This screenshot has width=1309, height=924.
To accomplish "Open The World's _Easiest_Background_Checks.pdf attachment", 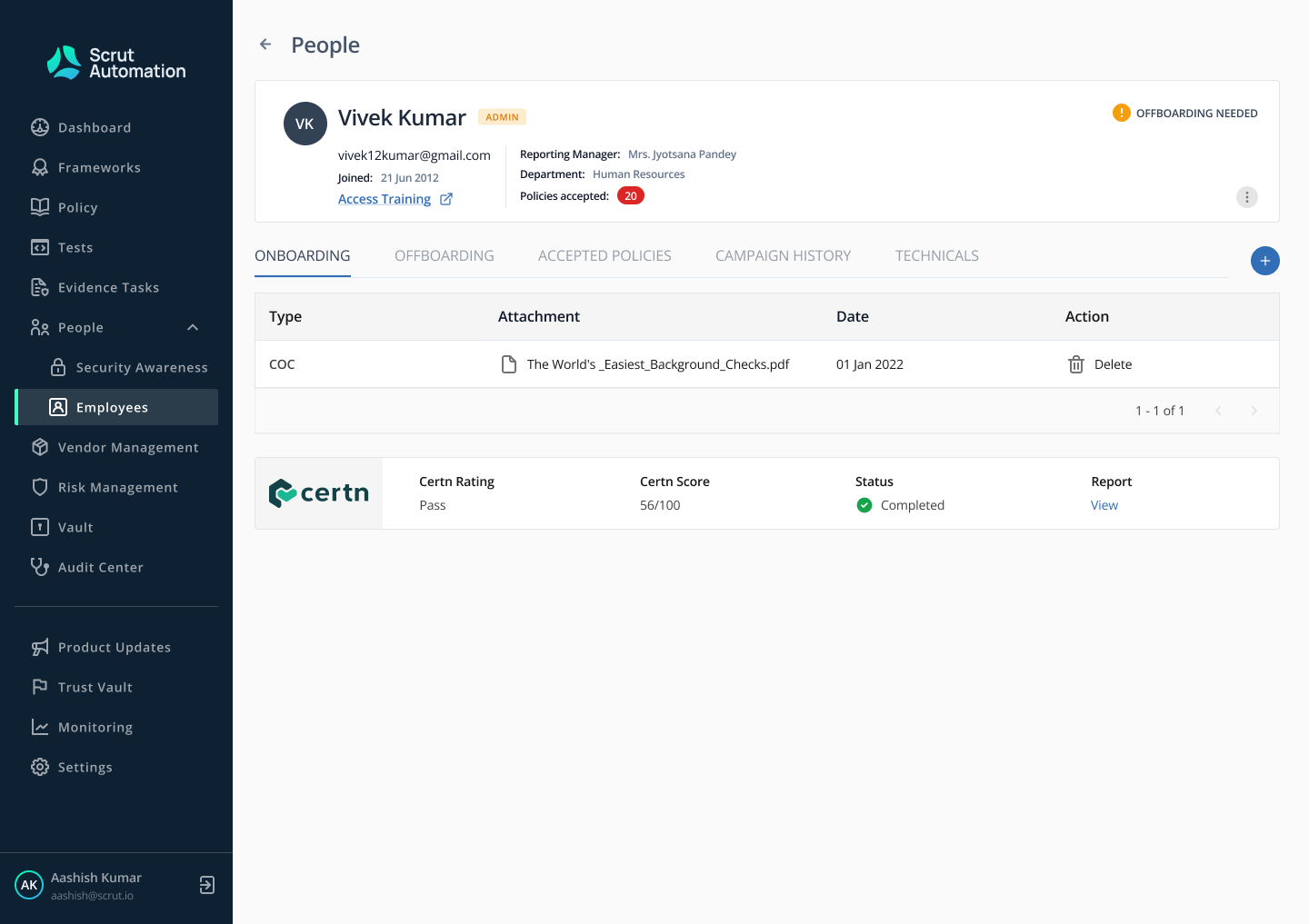I will pos(658,364).
